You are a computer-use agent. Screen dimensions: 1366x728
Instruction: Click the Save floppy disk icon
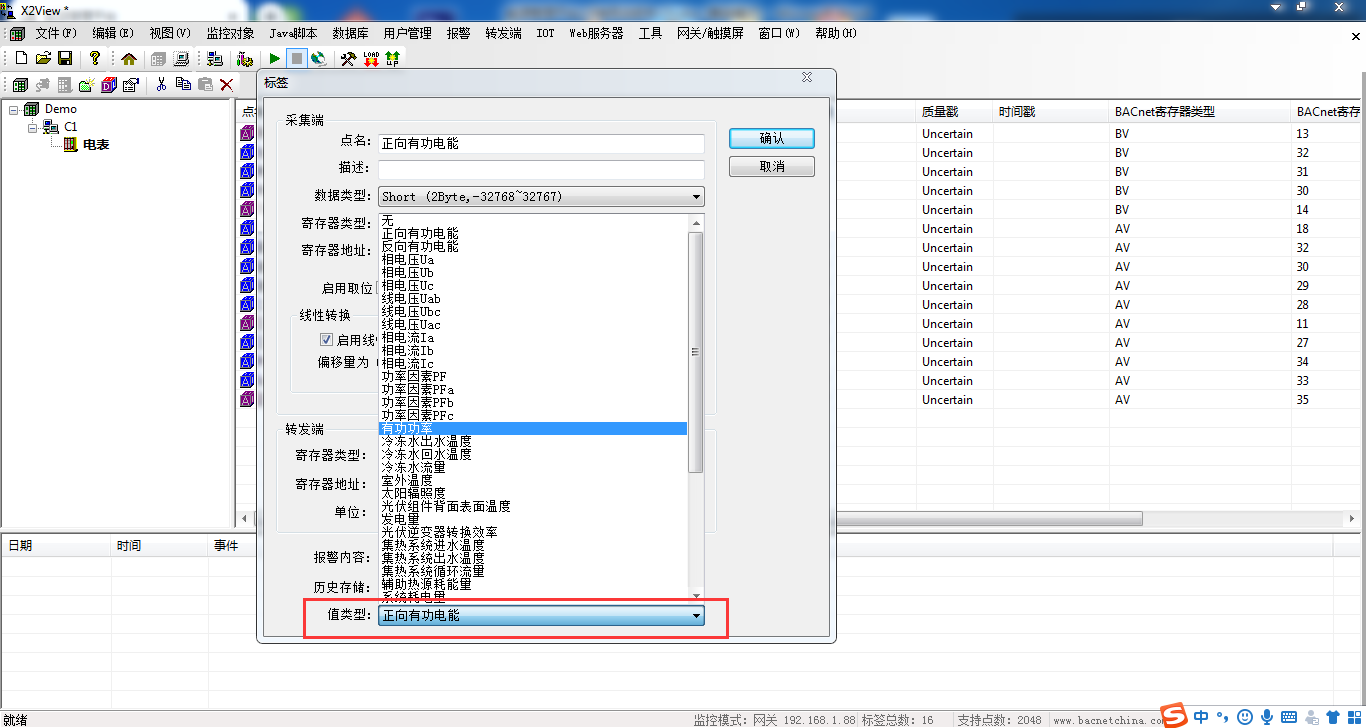65,59
